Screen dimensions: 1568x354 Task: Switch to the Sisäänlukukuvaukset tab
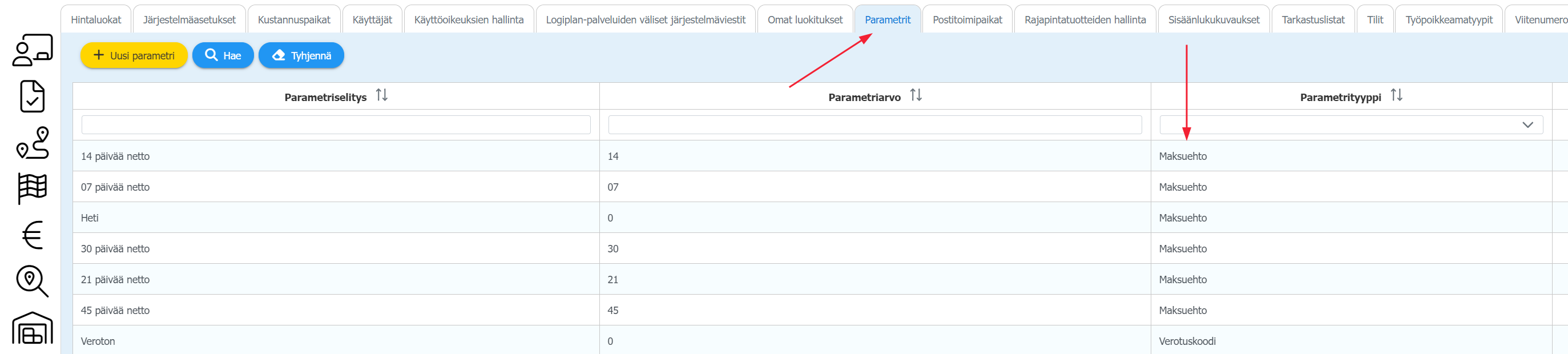(x=1214, y=19)
